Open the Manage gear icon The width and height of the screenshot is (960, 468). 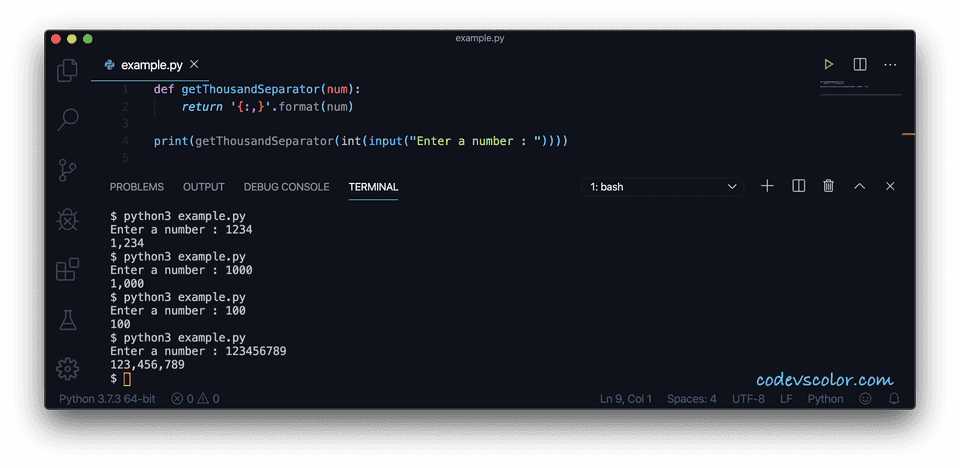click(x=67, y=368)
